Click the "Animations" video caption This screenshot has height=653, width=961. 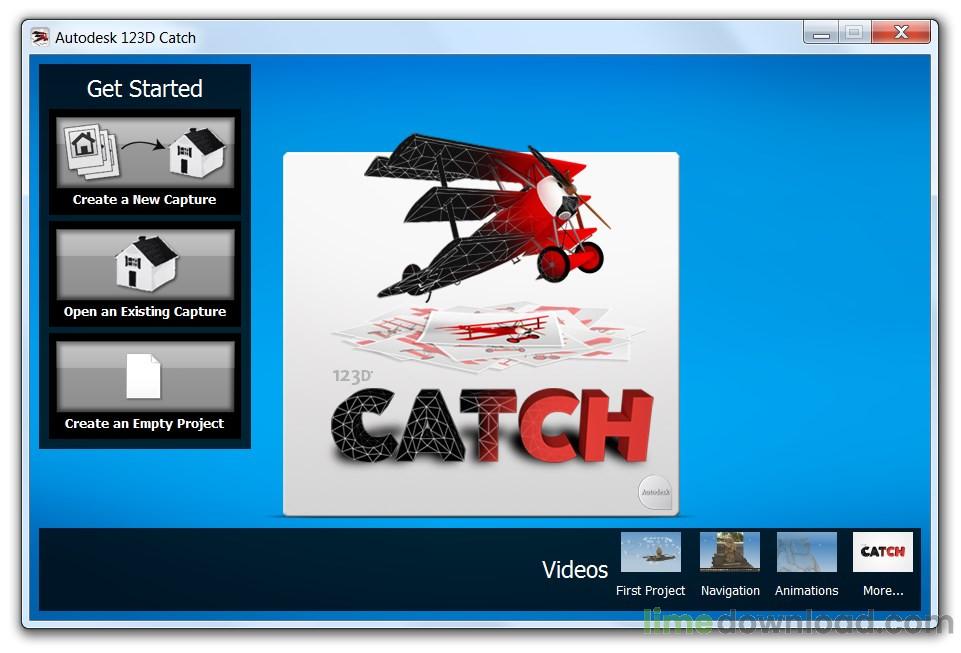pos(806,591)
